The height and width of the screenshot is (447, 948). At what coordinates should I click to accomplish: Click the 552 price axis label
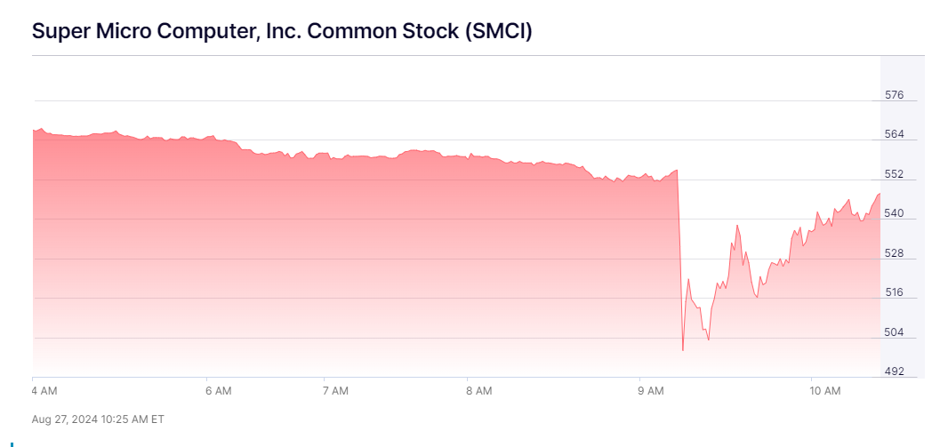pyautogui.click(x=894, y=175)
